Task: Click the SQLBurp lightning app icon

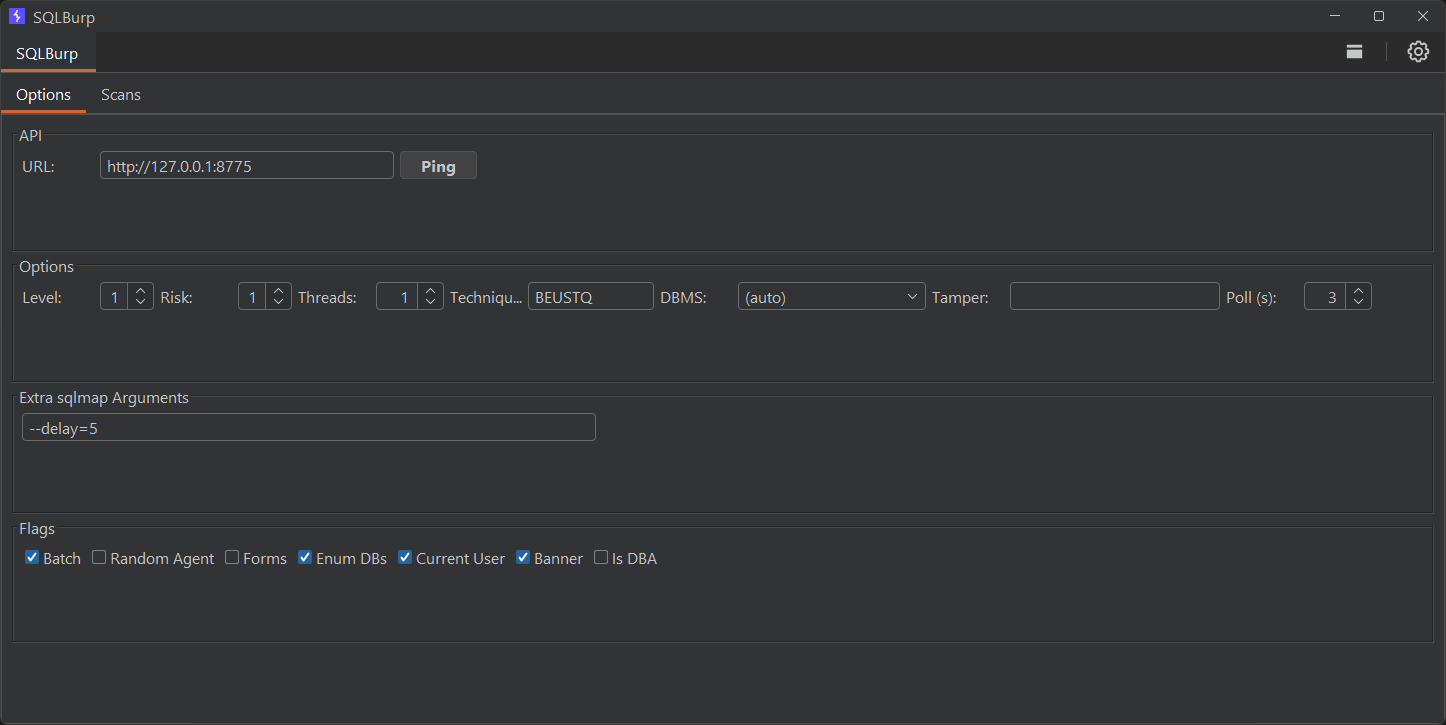Action: (17, 16)
